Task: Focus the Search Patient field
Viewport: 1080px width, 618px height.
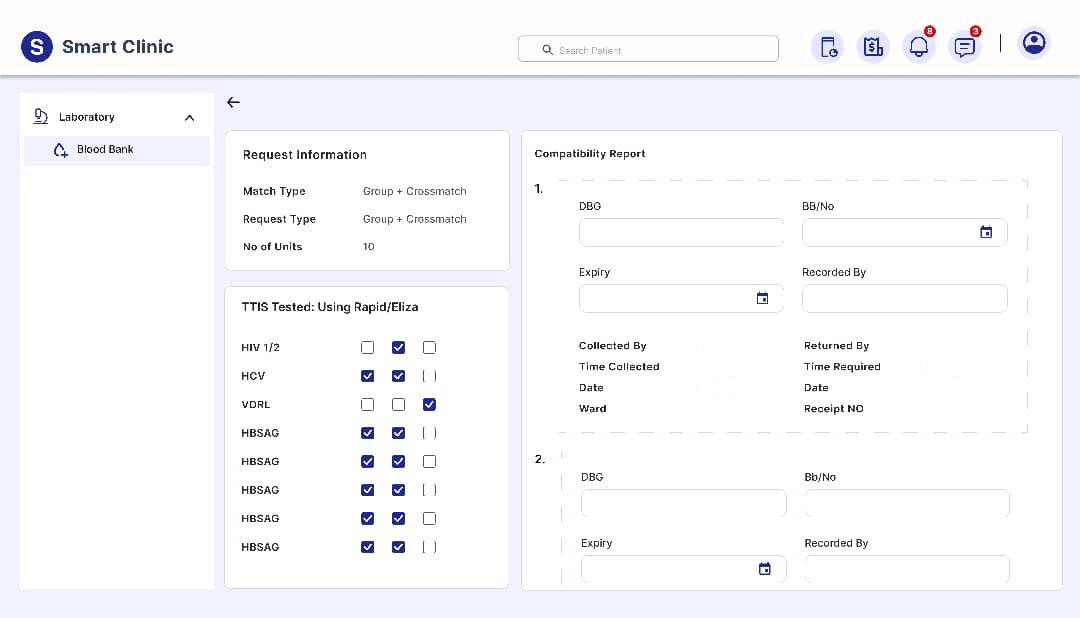Action: tap(648, 49)
